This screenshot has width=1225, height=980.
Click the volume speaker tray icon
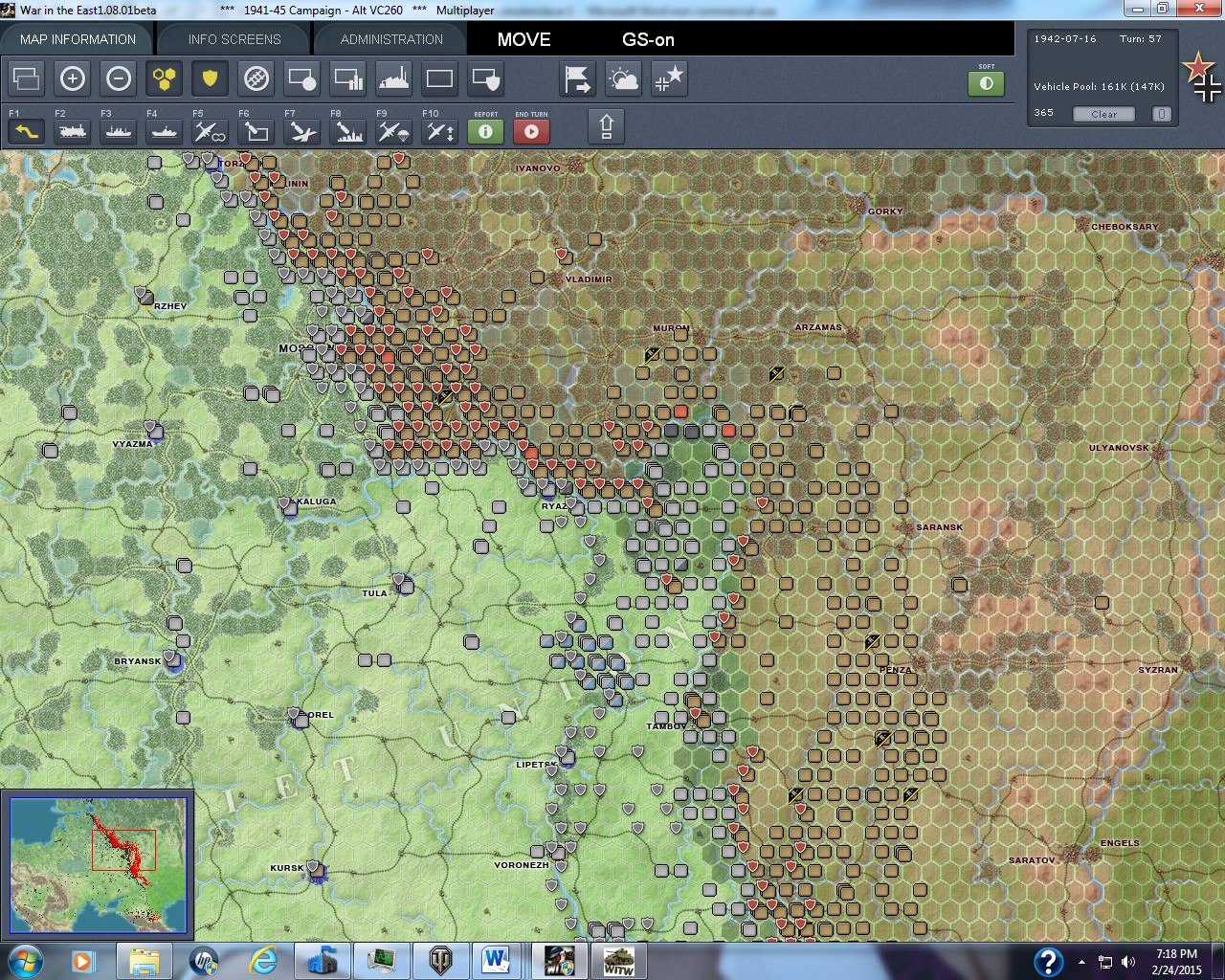(1128, 962)
